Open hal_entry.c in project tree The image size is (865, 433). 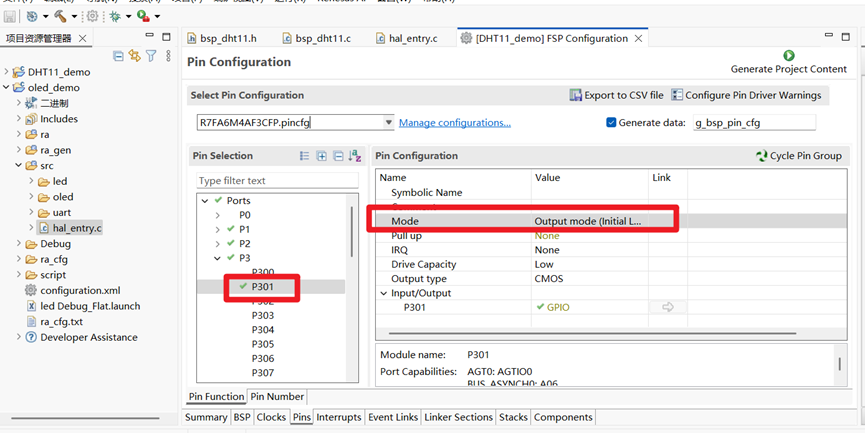77,228
